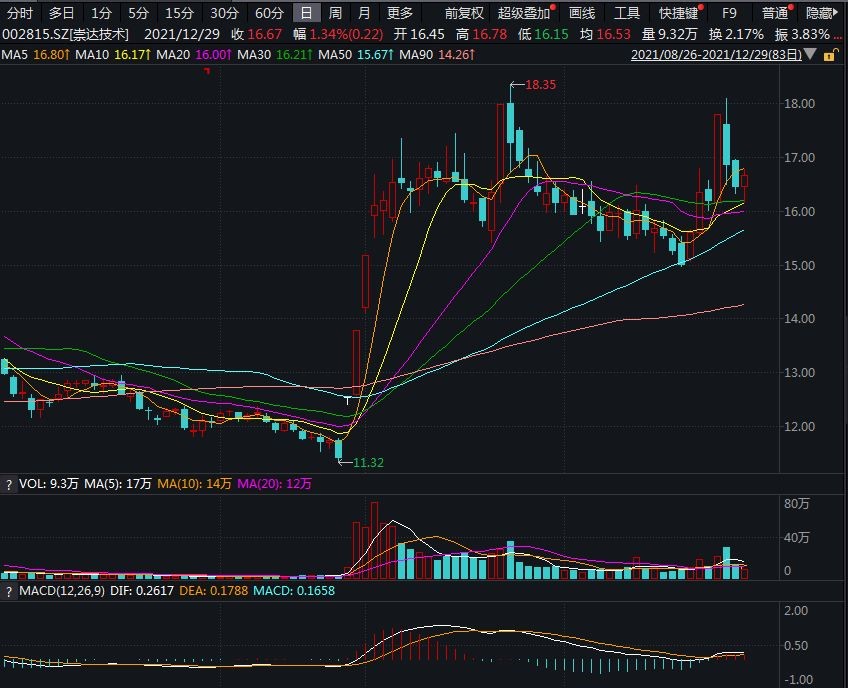Click the MA(5): 17万 volume label
This screenshot has height=688, width=848.
(x=117, y=484)
